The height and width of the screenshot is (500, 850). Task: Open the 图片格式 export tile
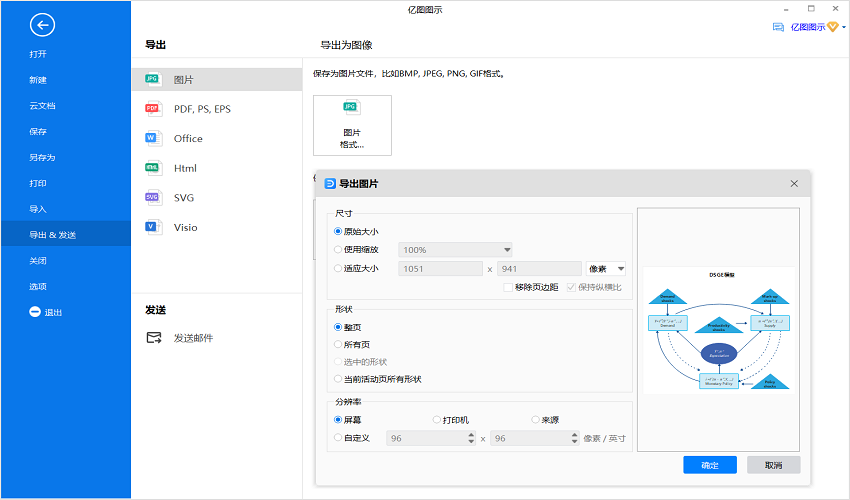tap(352, 125)
